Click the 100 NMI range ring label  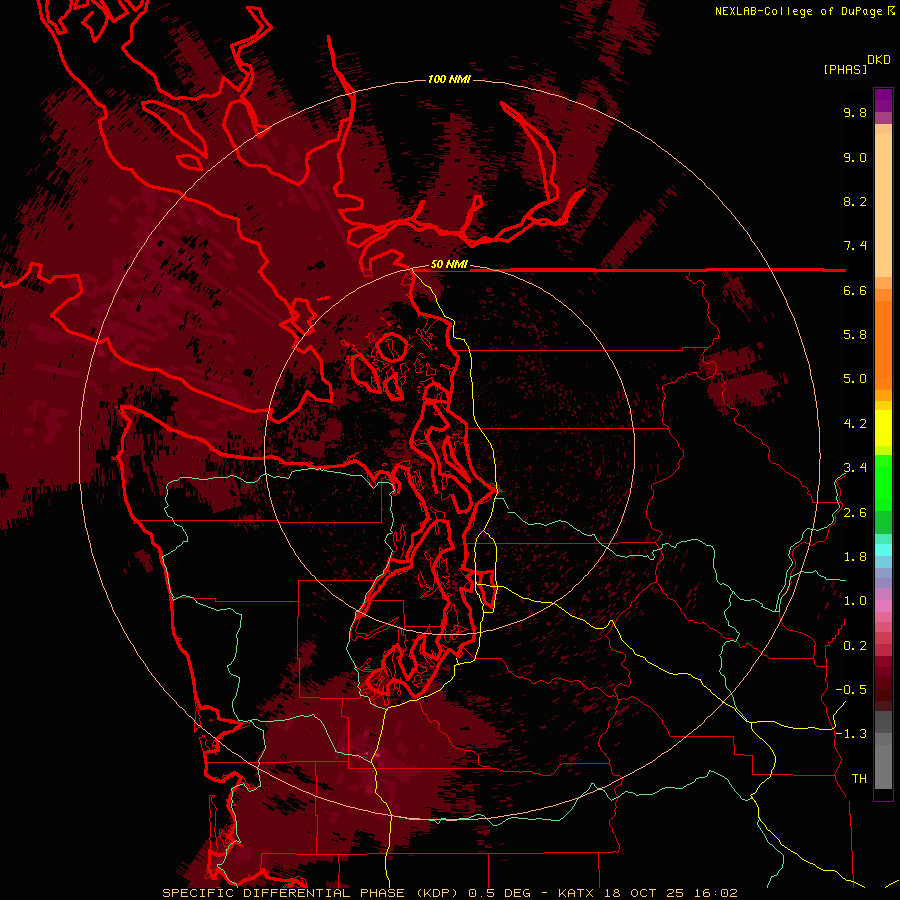[449, 79]
